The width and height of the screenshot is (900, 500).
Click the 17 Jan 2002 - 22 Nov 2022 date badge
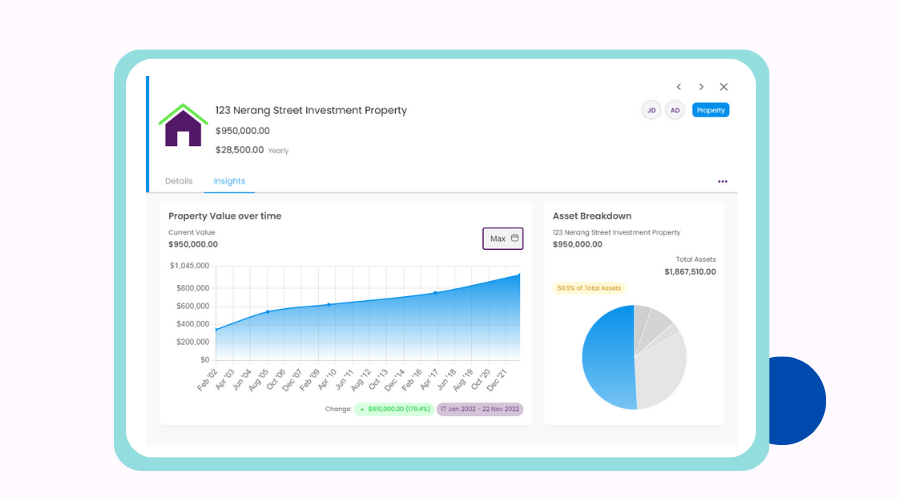[480, 409]
